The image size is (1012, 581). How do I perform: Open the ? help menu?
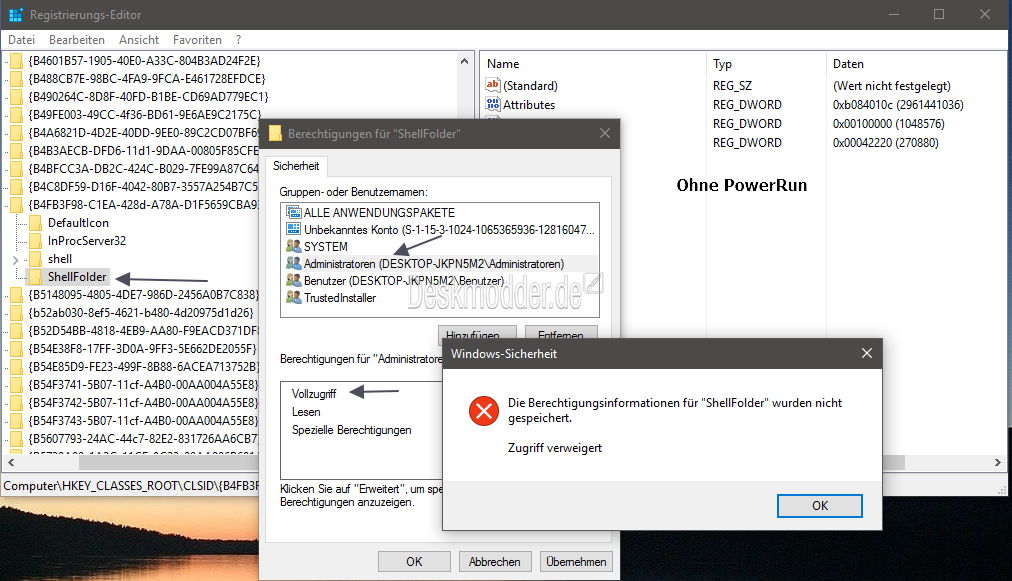tap(238, 40)
